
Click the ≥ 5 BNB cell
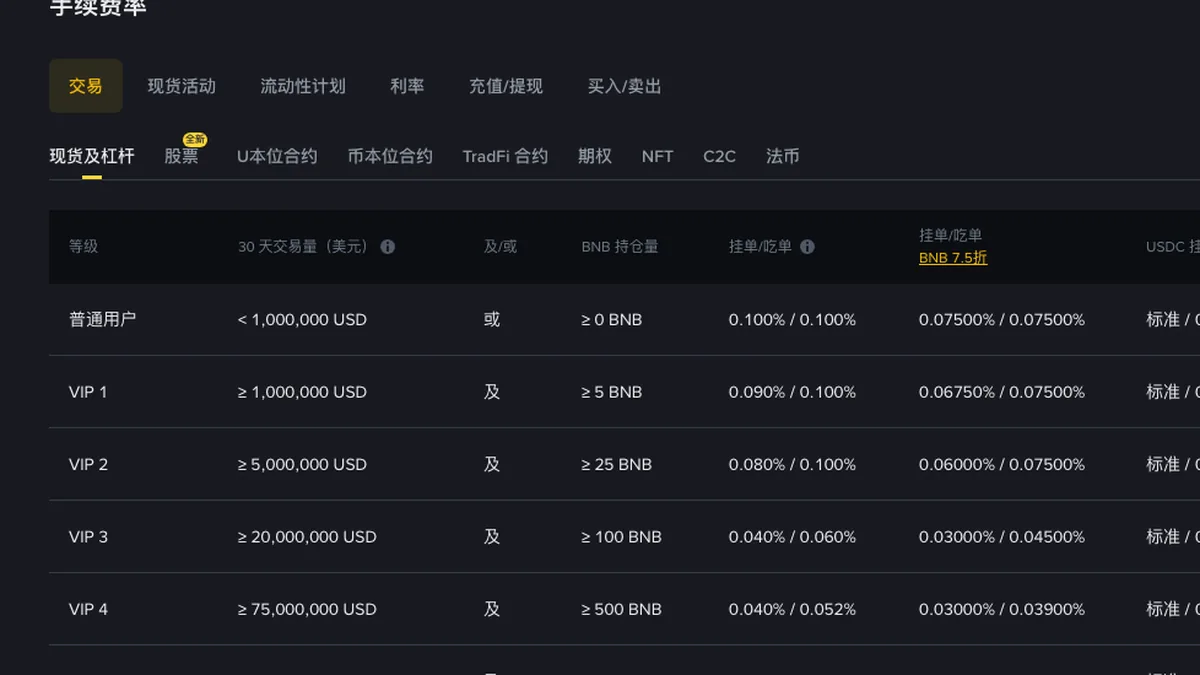pyautogui.click(x=611, y=392)
